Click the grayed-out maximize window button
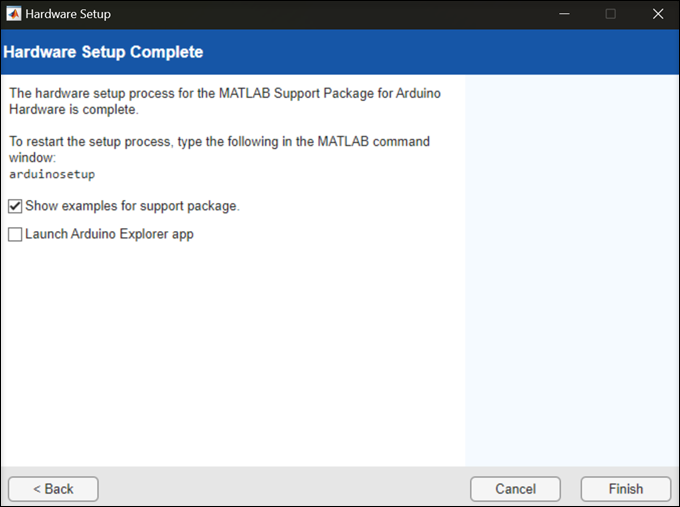This screenshot has width=680, height=507. click(x=610, y=14)
